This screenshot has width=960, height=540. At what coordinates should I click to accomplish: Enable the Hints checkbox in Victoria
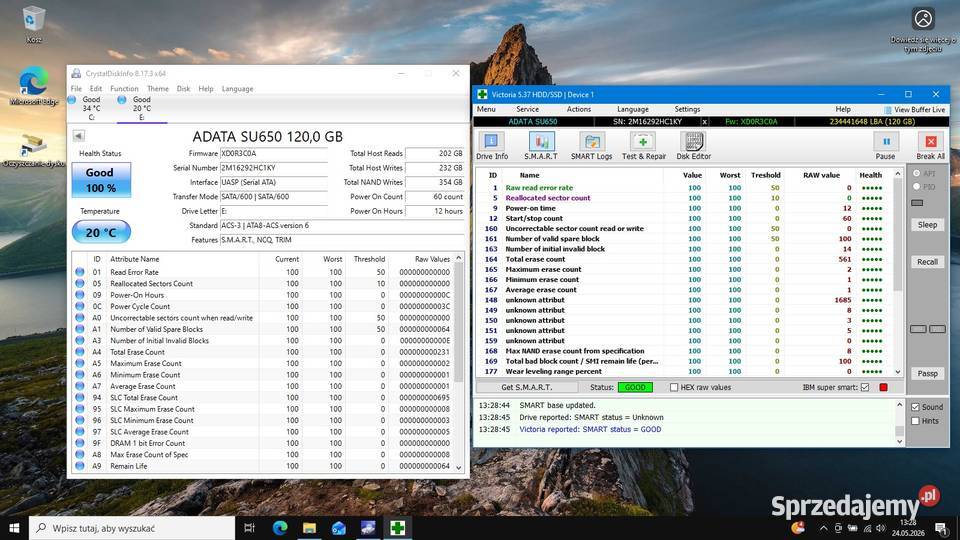[915, 421]
